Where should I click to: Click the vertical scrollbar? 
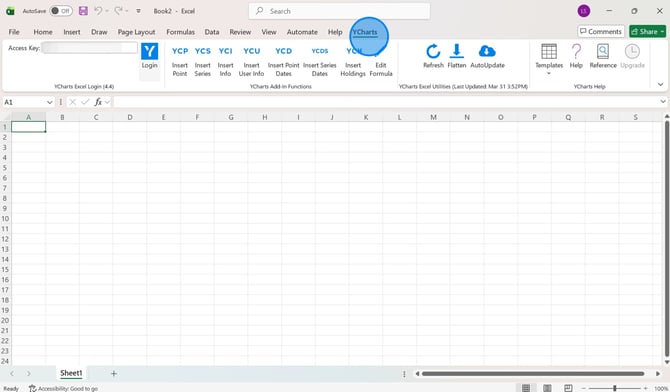667,239
